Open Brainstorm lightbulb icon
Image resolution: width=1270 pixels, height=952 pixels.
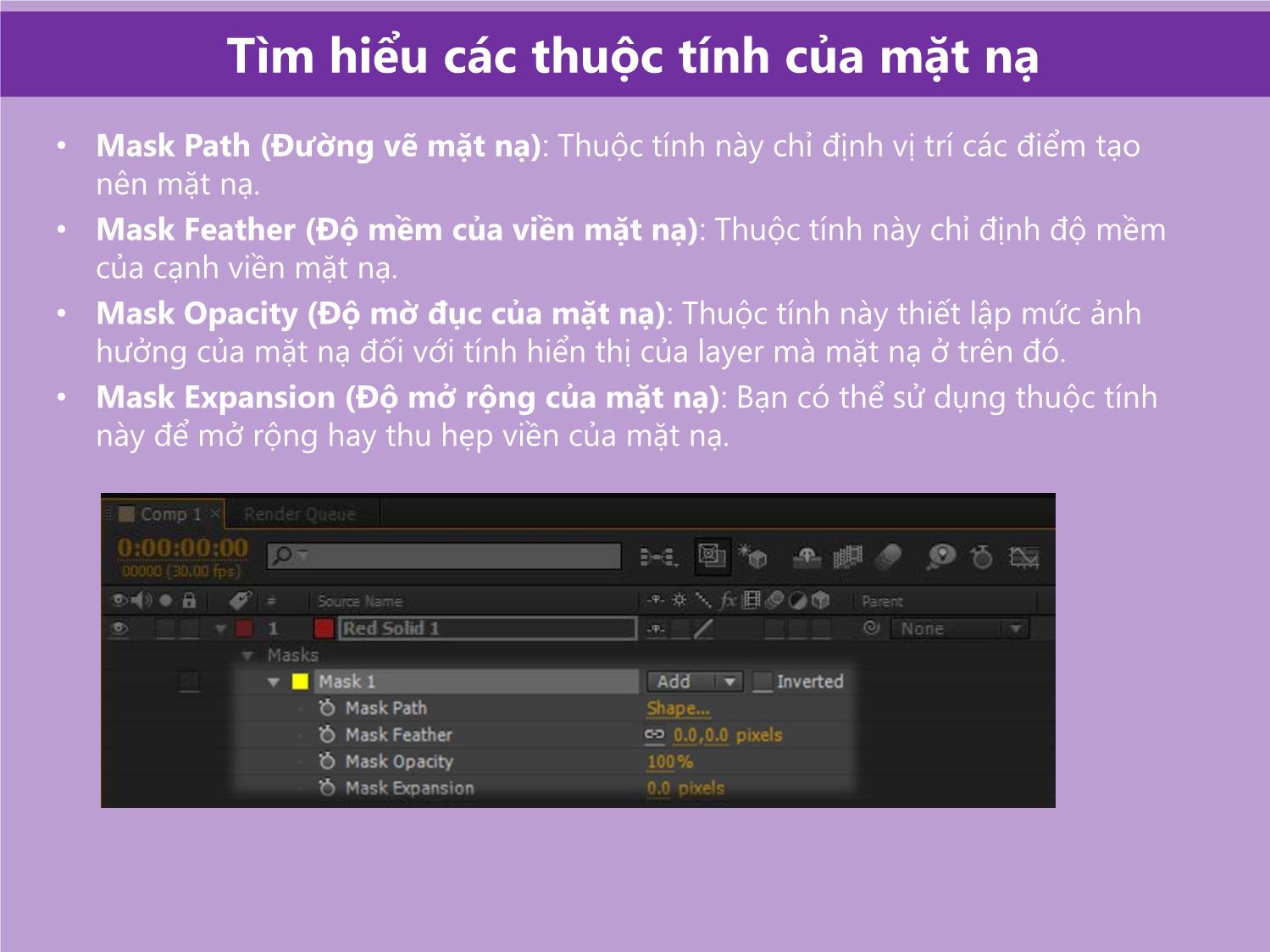pyautogui.click(x=940, y=556)
